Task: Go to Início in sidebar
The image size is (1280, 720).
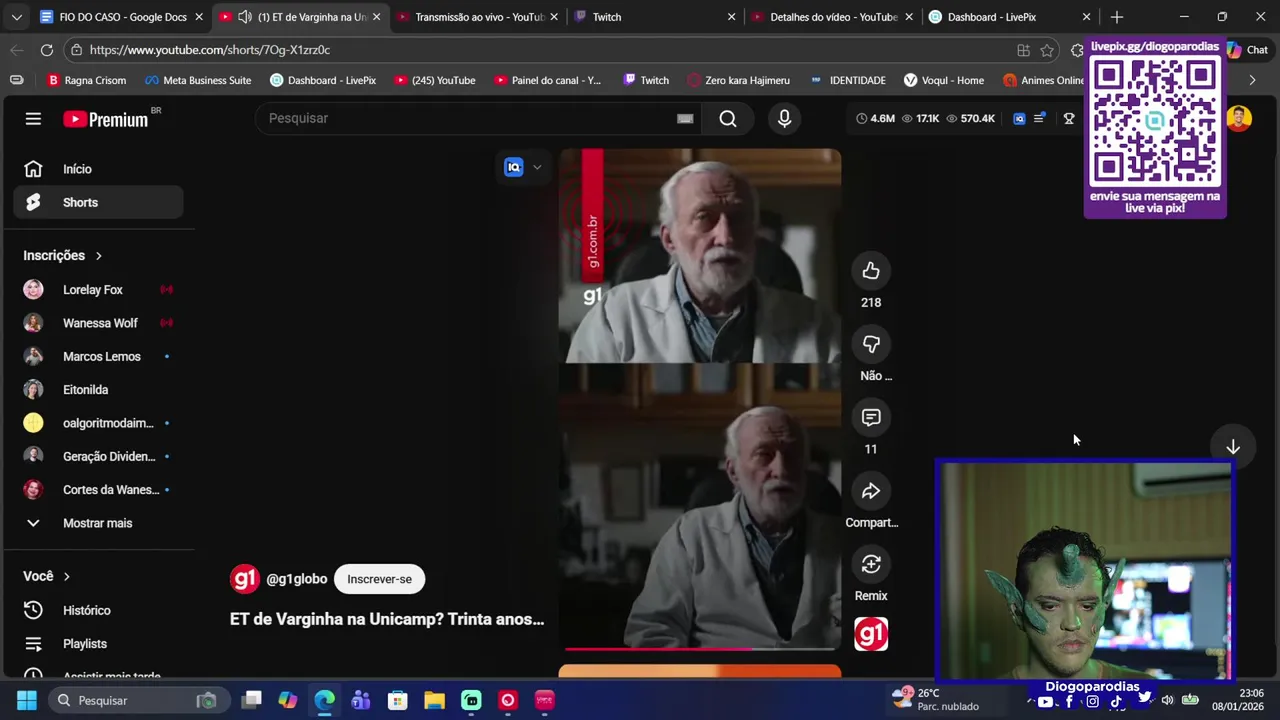Action: point(98,169)
